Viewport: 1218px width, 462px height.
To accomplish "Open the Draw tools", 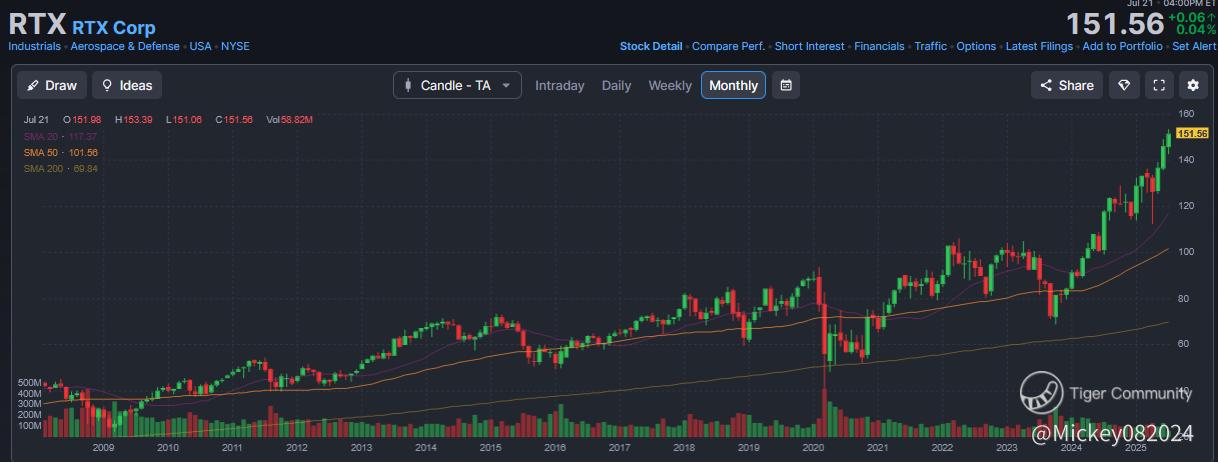I will [52, 85].
